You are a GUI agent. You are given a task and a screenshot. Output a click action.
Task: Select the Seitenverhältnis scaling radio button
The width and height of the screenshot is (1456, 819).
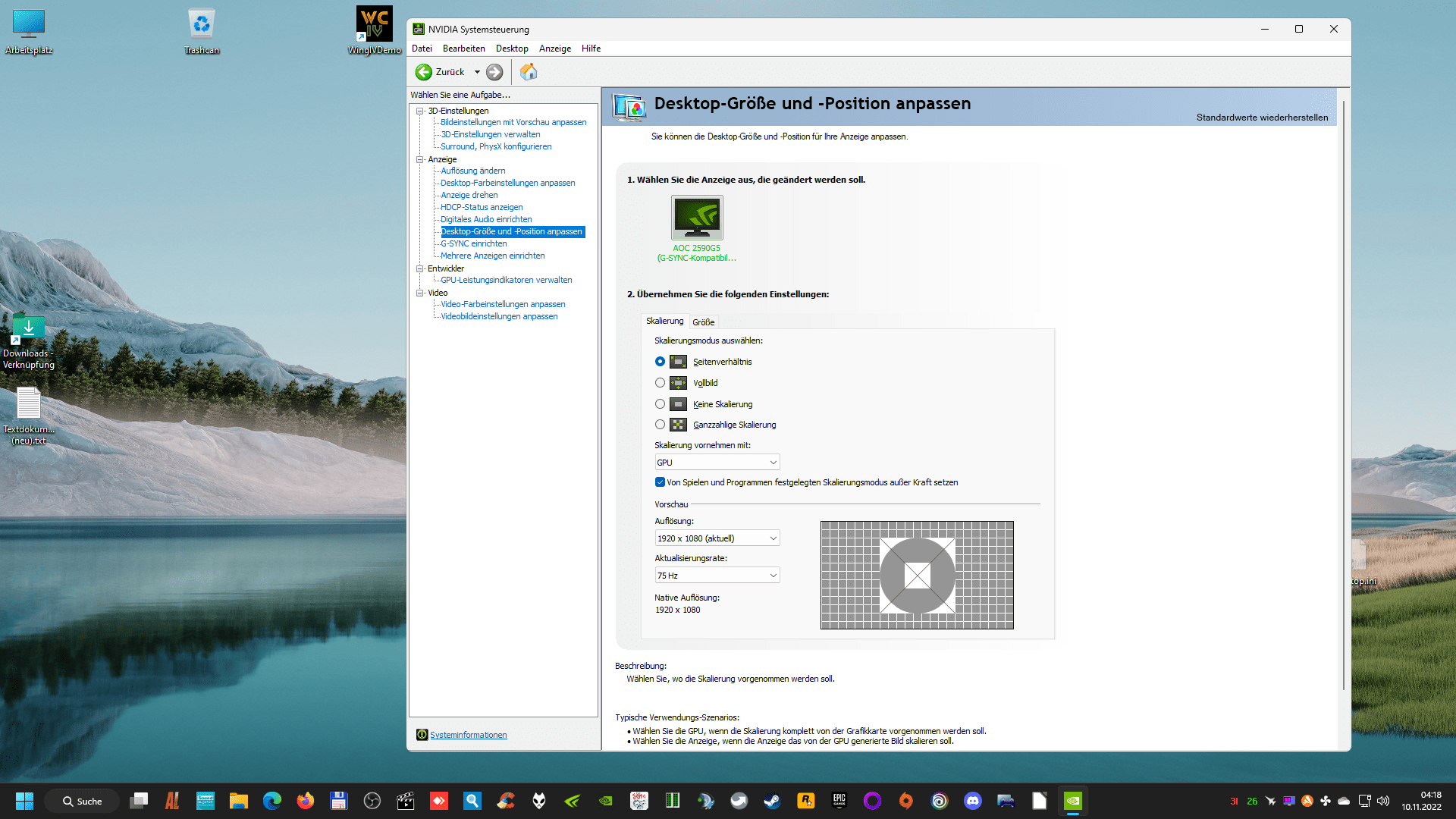tap(660, 362)
